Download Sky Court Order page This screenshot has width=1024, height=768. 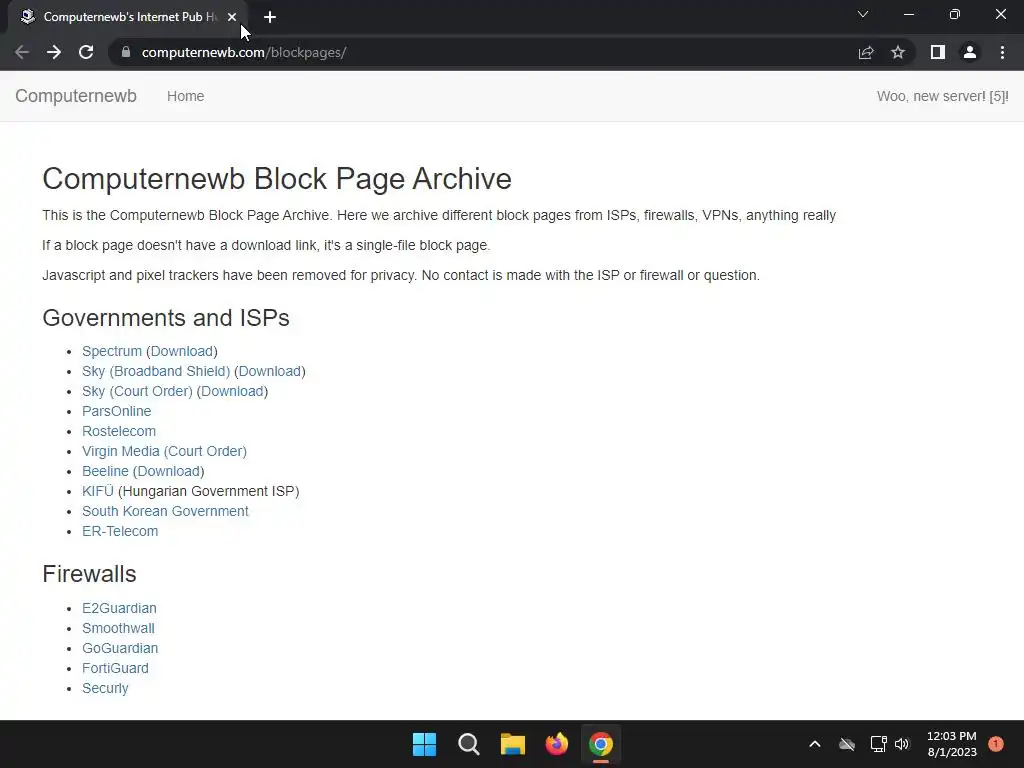(232, 391)
